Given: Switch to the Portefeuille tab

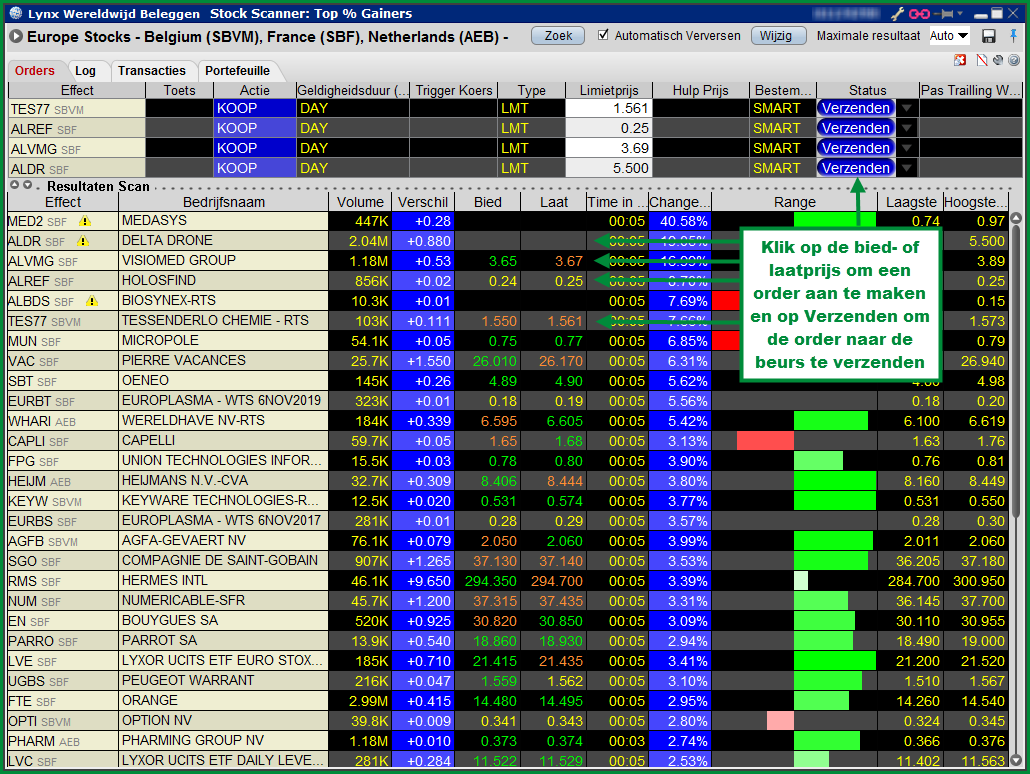Looking at the screenshot, I should click(237, 70).
